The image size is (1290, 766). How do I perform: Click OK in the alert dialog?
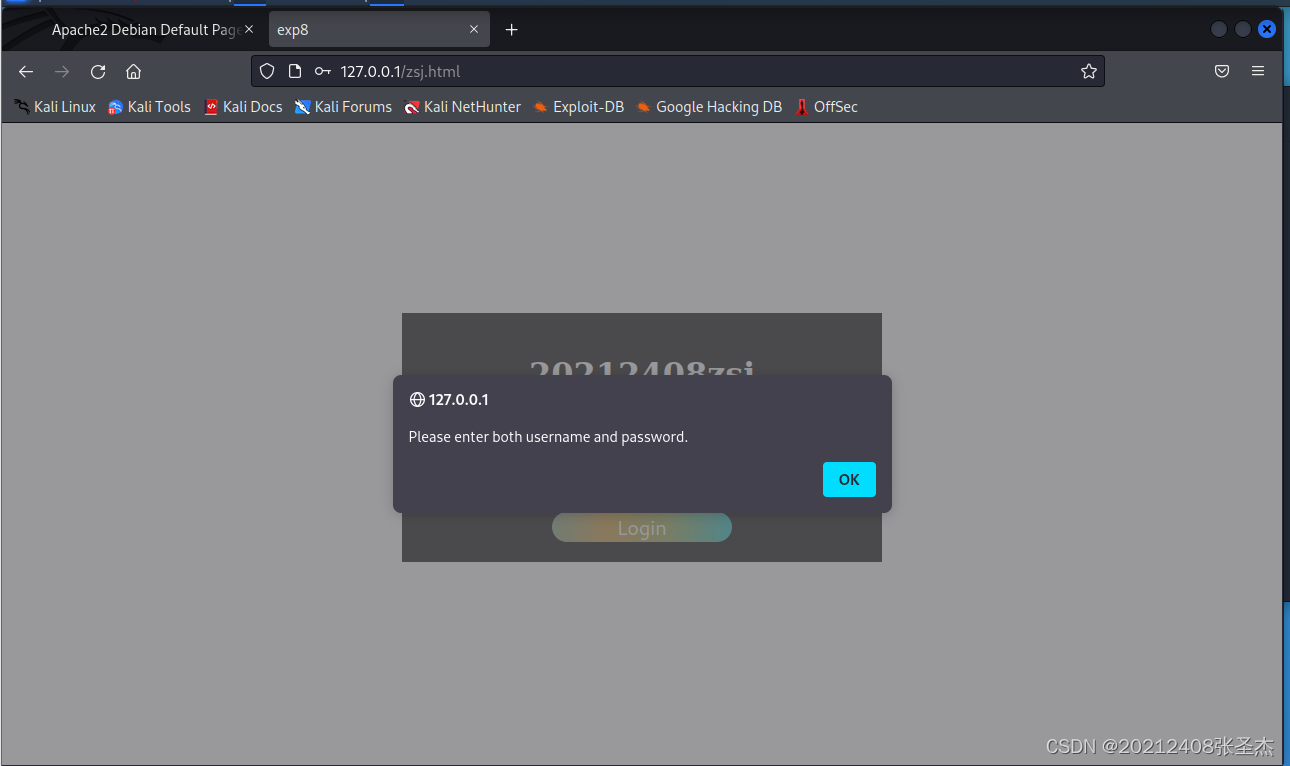click(x=849, y=479)
